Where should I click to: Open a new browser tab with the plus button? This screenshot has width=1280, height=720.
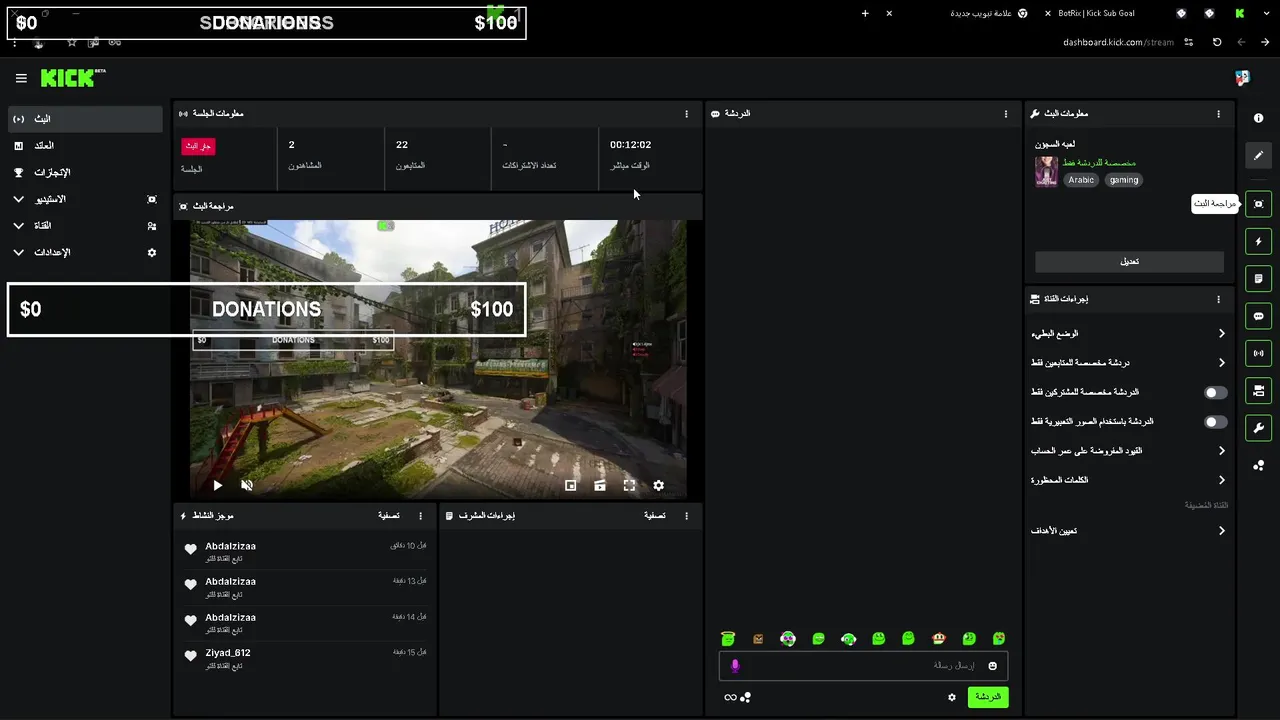865,13
